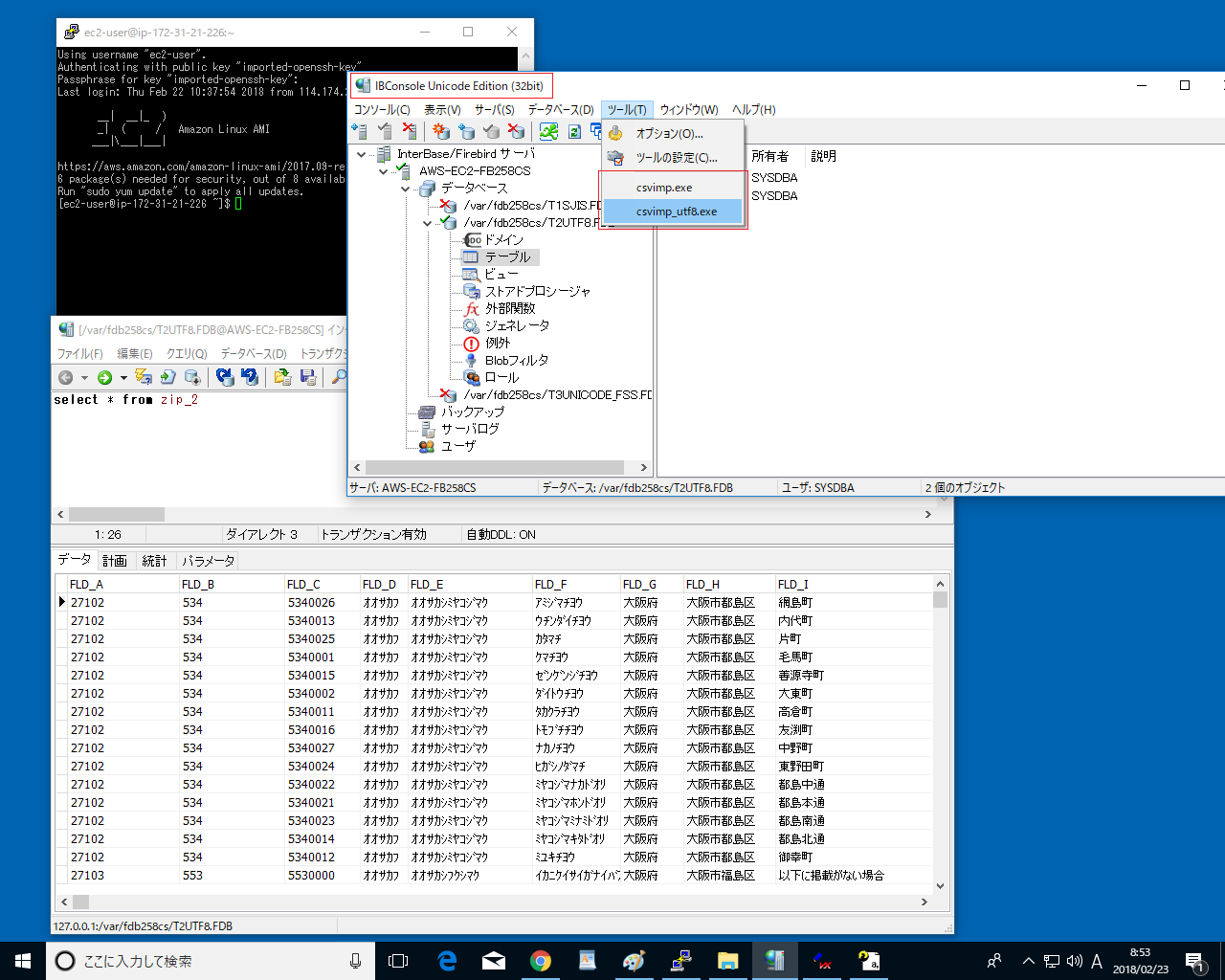1225x980 pixels.
Task: Open the forward button history dropdown arrow
Action: pyautogui.click(x=123, y=377)
